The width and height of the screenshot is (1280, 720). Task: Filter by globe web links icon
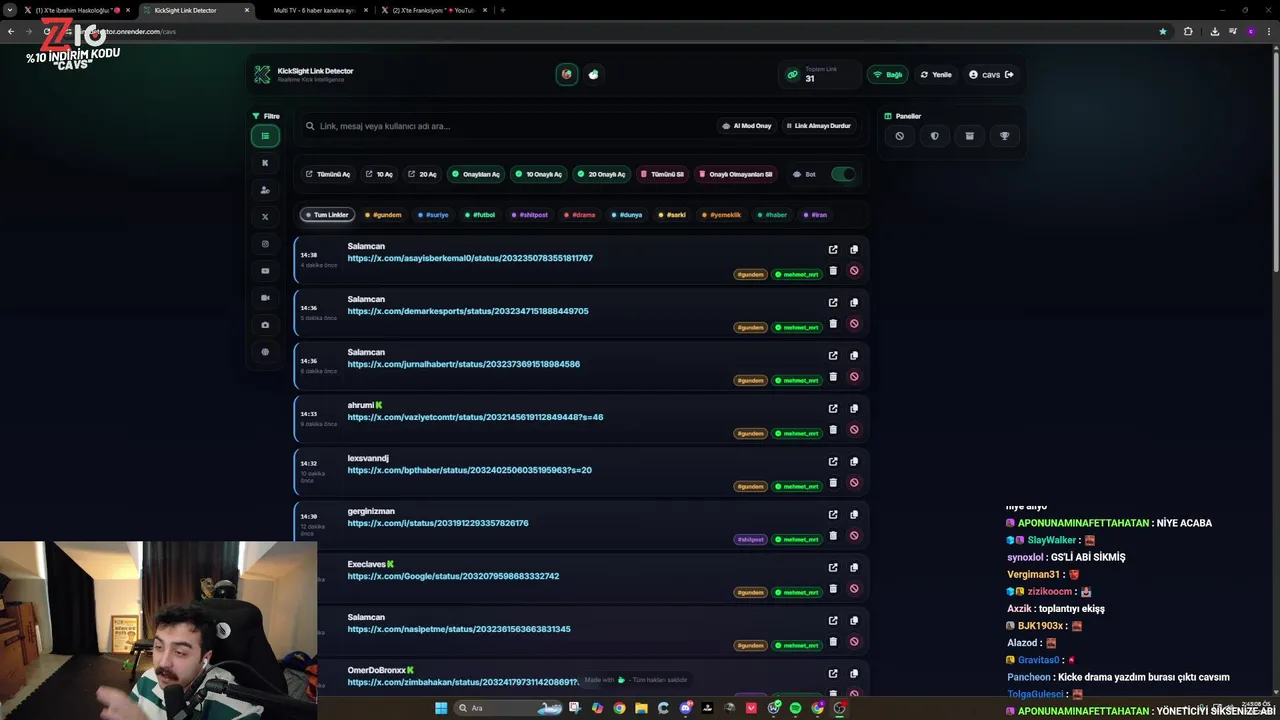click(x=265, y=352)
